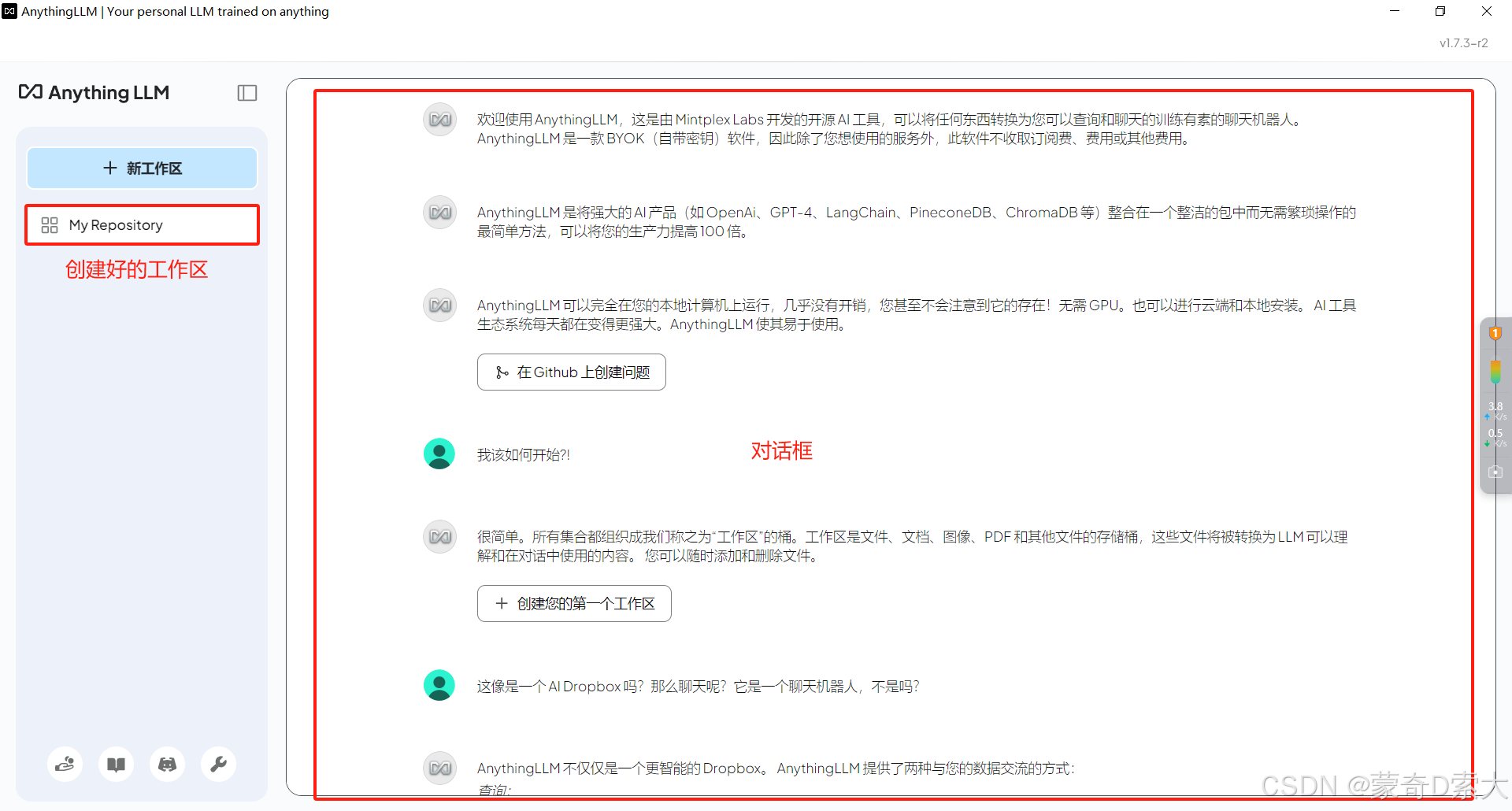Click the AnythingLLM icon in the title bar
This screenshot has width=1512, height=811.
coord(9,11)
